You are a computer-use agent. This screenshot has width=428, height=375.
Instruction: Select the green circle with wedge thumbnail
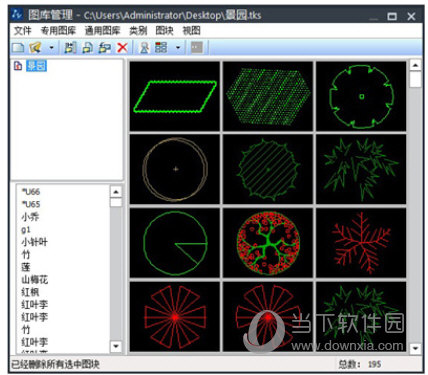175,243
